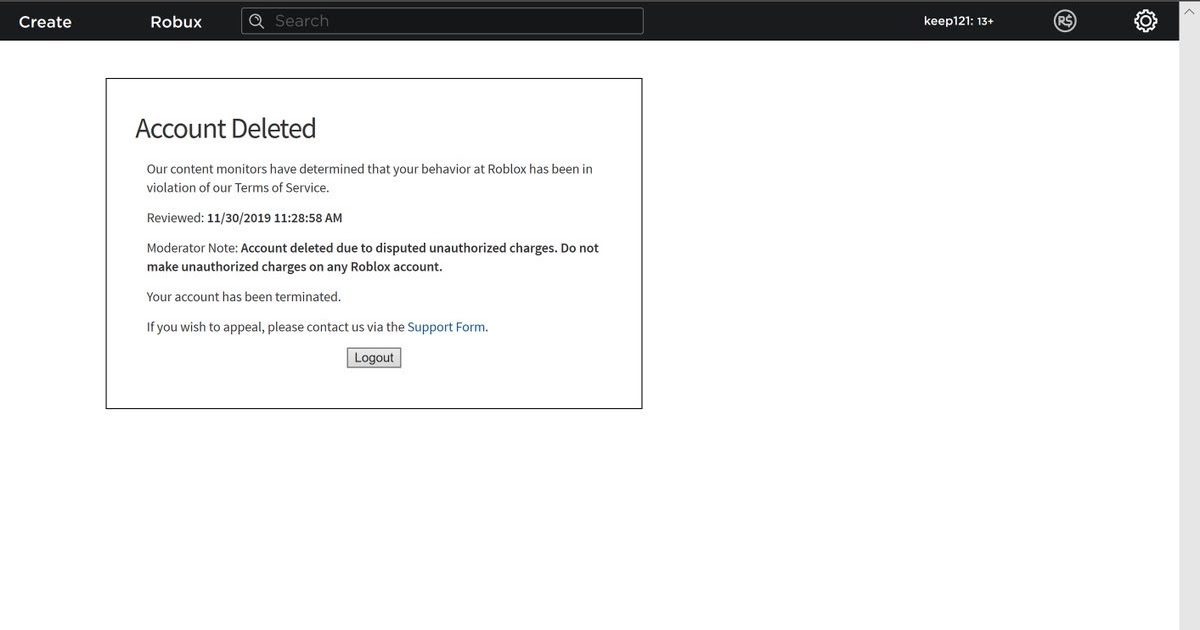
Task: Click 'Your account has been terminated.' text
Action: (x=244, y=297)
